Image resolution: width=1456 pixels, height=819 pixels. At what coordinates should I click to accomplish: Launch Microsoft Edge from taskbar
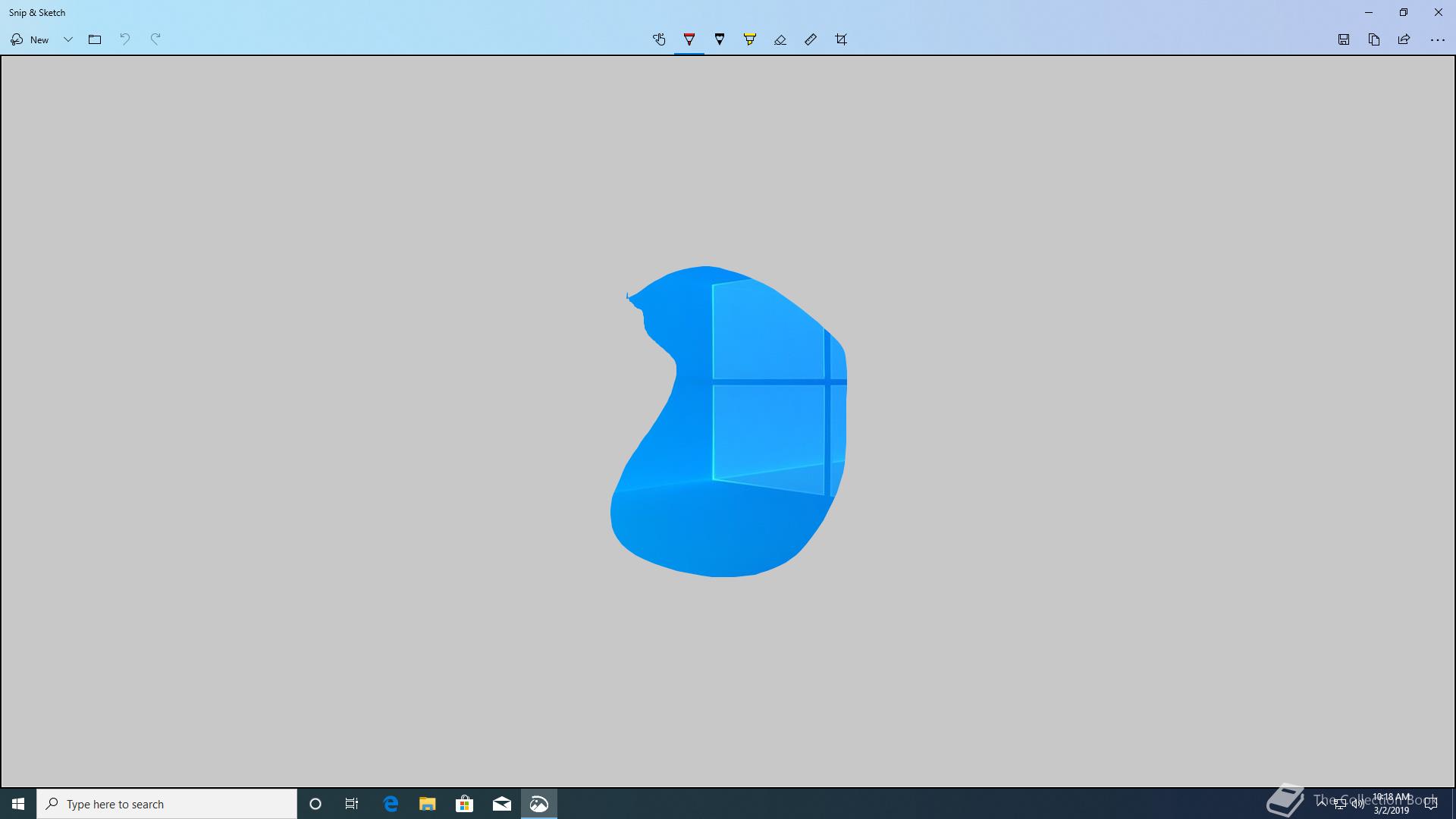point(391,804)
